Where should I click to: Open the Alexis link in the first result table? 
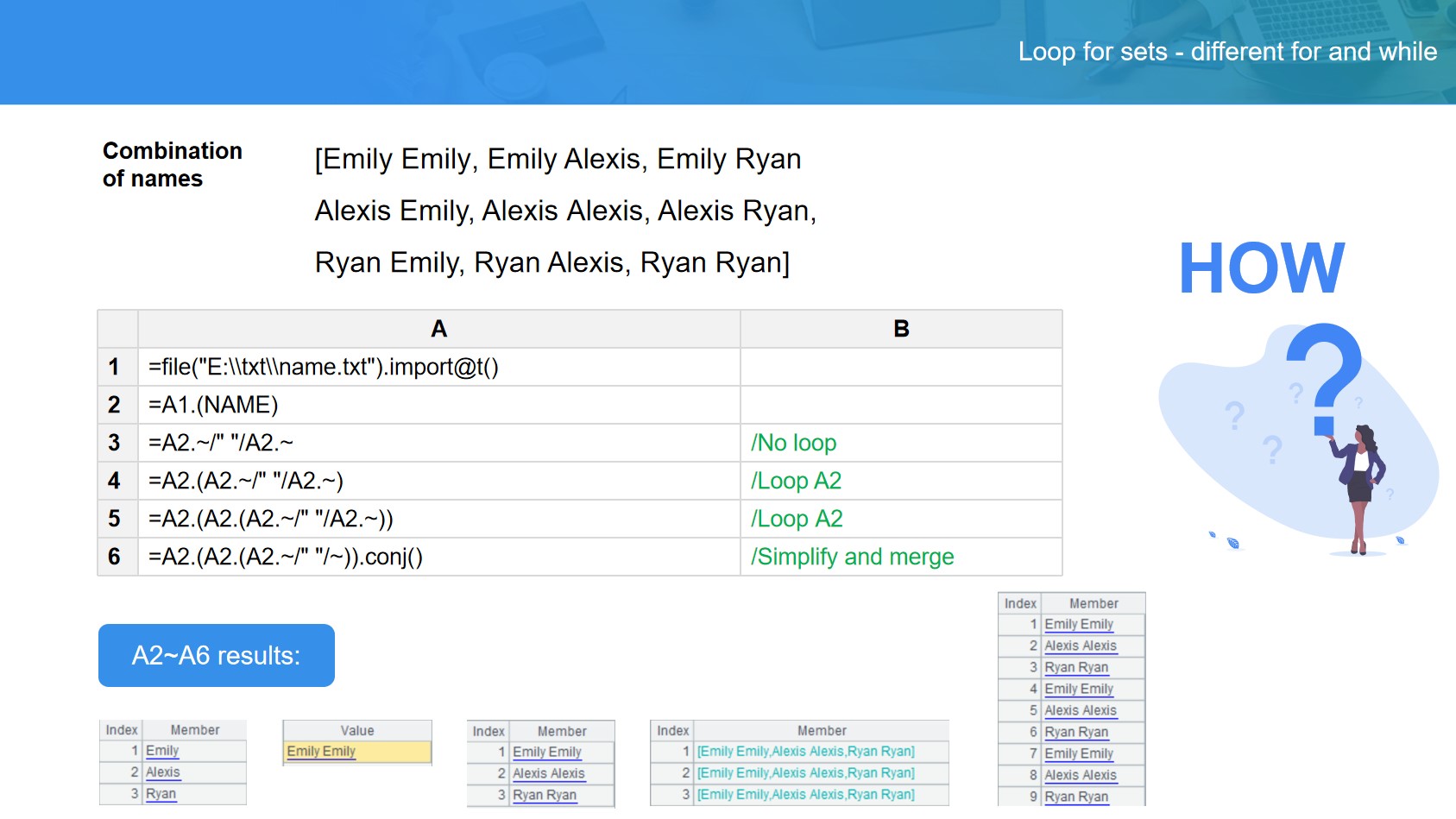[x=162, y=772]
